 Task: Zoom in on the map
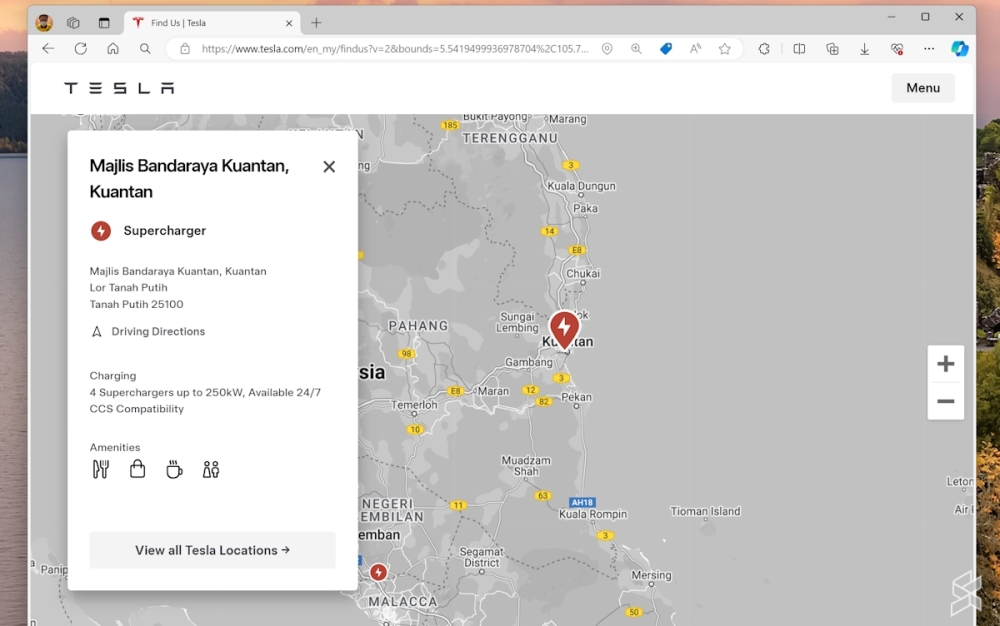click(946, 364)
